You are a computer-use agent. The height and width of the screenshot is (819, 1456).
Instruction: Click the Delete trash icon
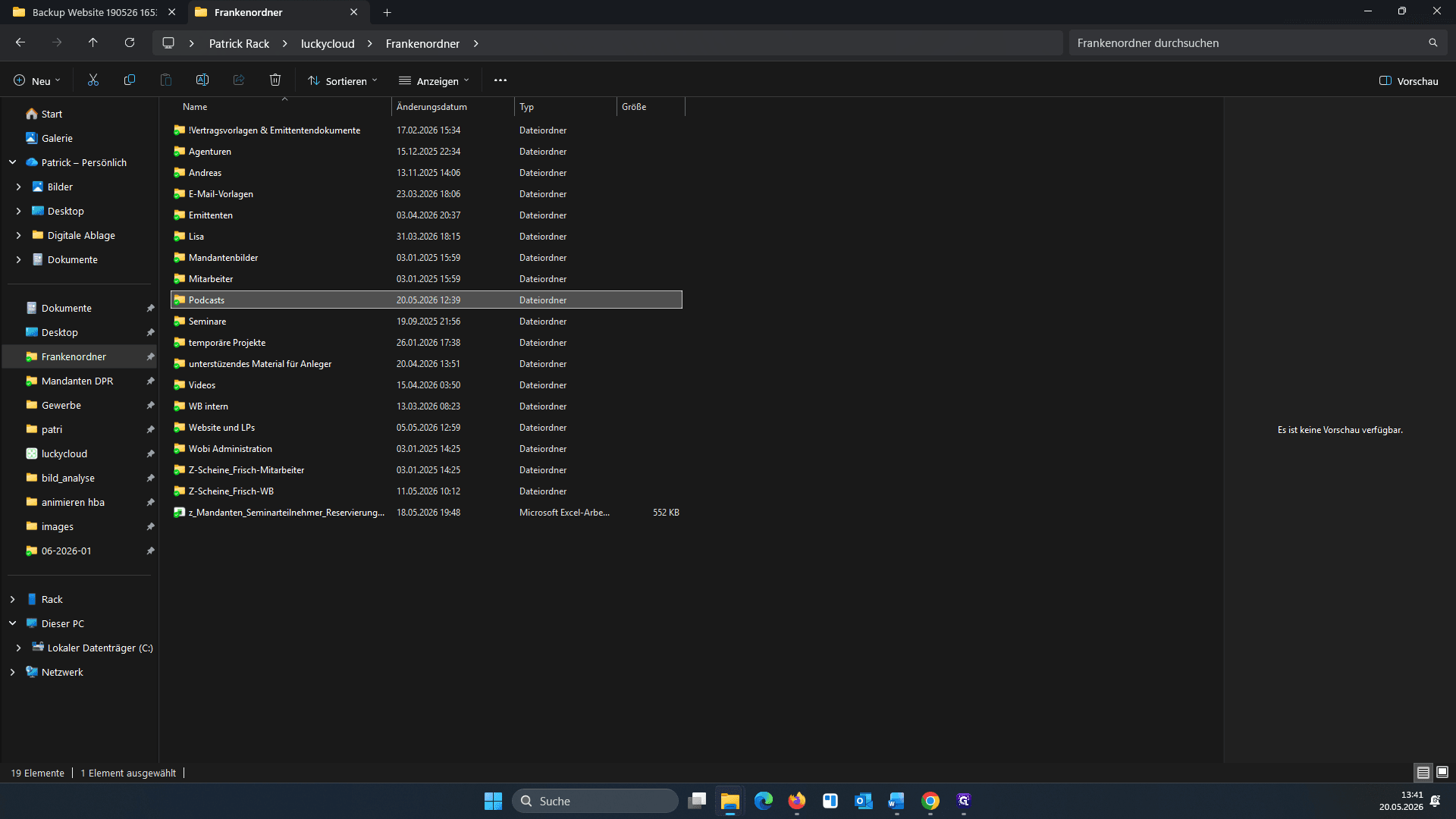click(275, 80)
